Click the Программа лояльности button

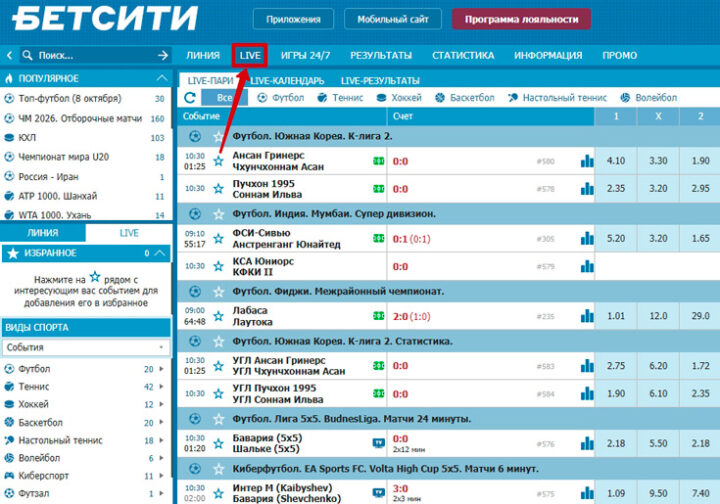point(521,19)
